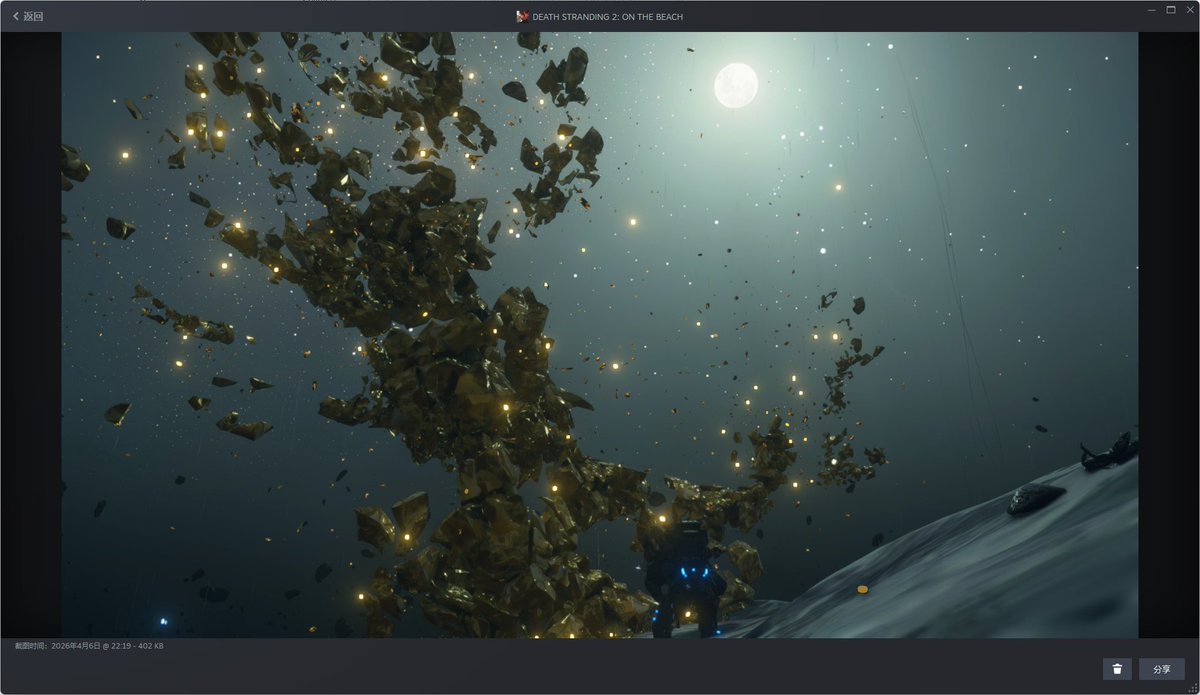Screen dimensions: 1200x695
Task: Select the DEATH STRANDING 2: ON THE BEACH title
Action: [x=607, y=17]
